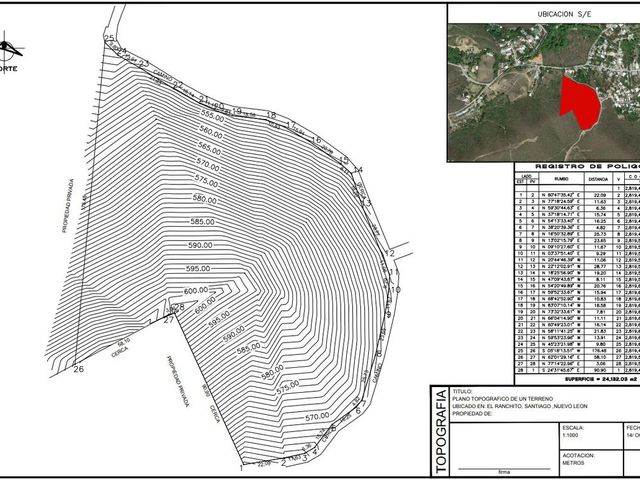
Task: Click vertex number 26 at fence corner
Action: click(x=78, y=369)
